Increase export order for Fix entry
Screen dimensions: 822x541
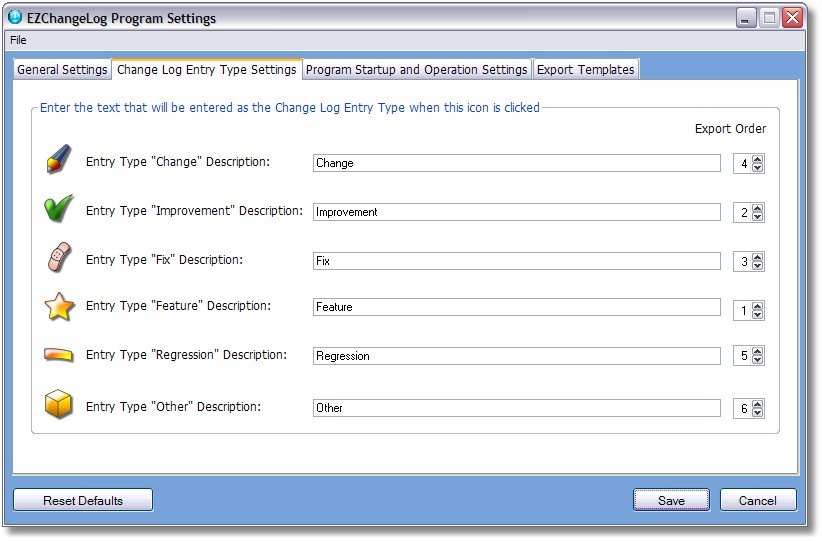[758, 257]
